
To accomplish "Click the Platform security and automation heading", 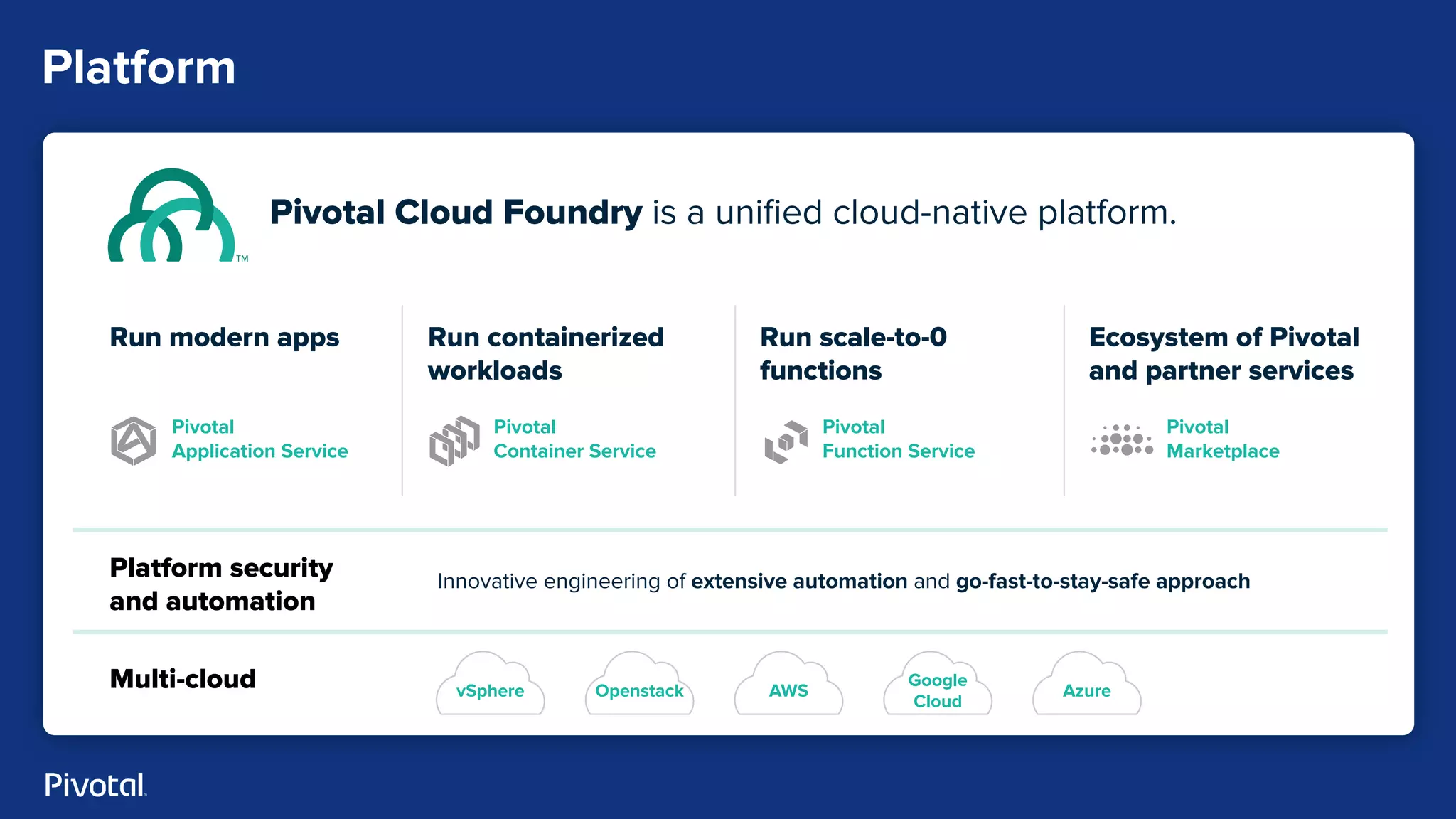I will point(221,584).
